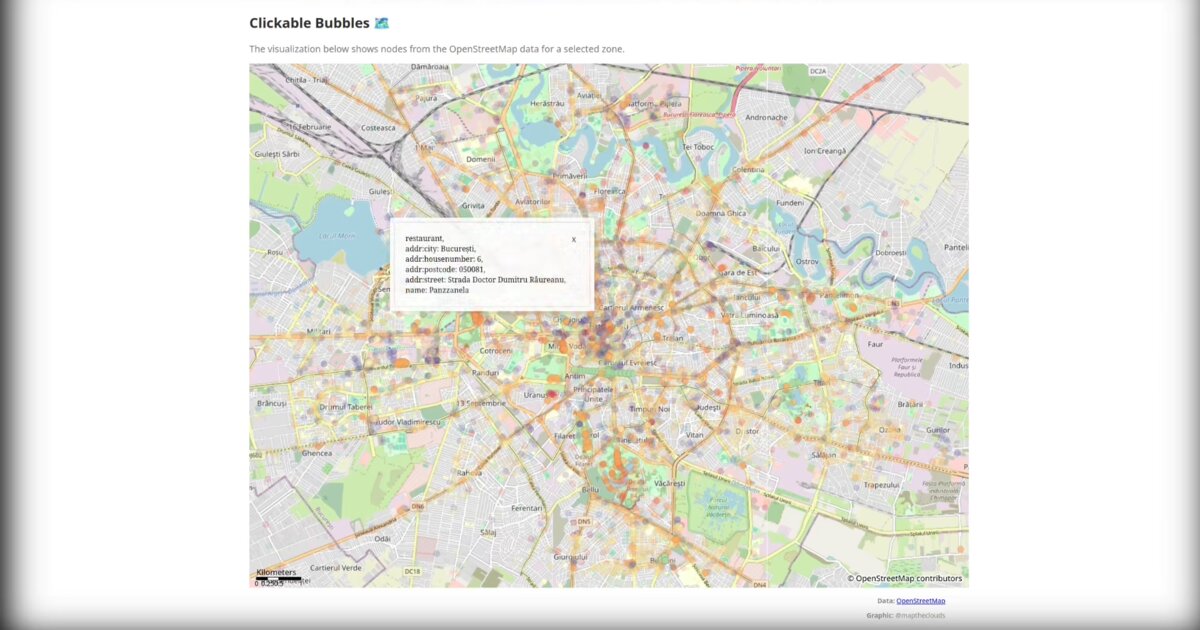Click the 'Dobroești' map label
This screenshot has width=1200, height=630.
[x=890, y=253]
